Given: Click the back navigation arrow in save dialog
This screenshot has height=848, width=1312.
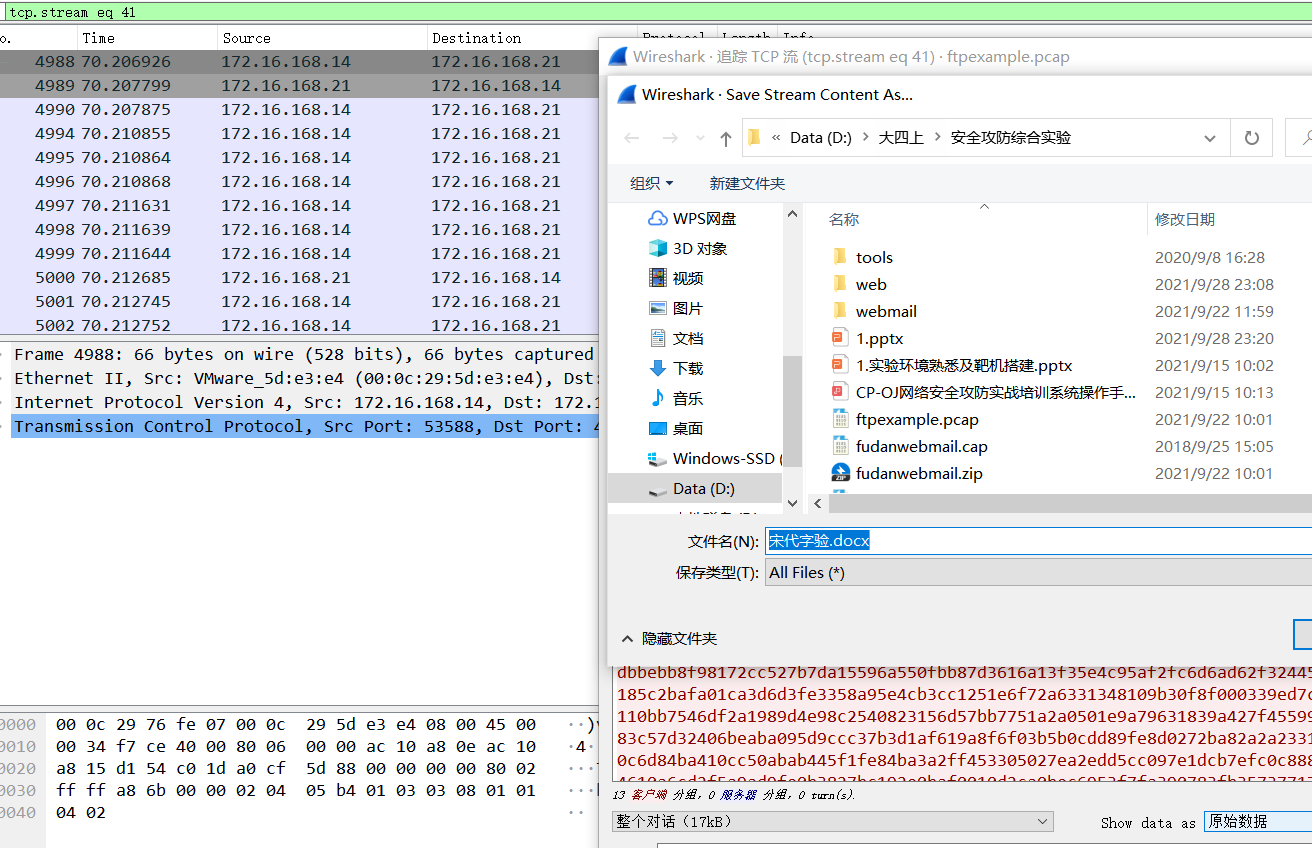Looking at the screenshot, I should point(632,138).
